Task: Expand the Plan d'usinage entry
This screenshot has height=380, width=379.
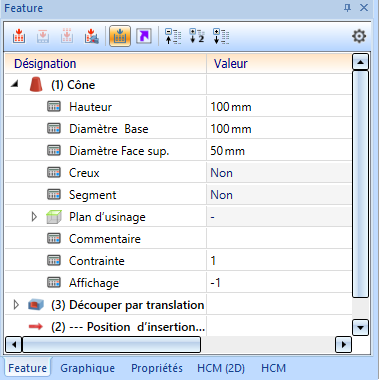Action: [34, 217]
